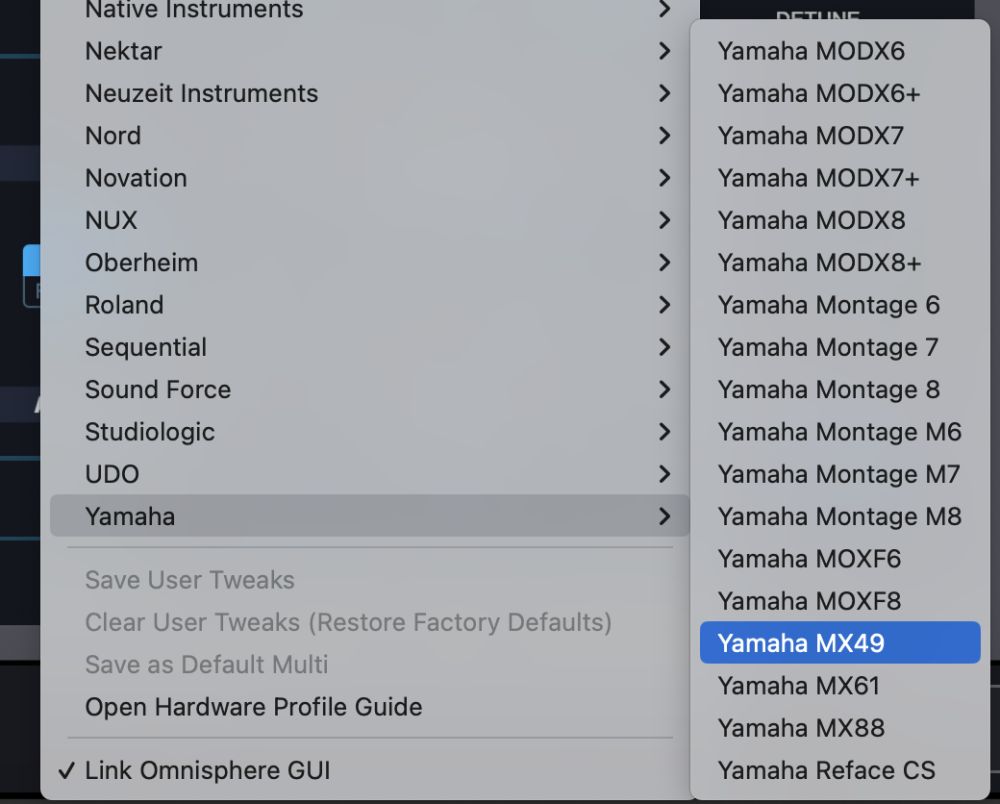1000x804 pixels.
Task: Select Yamaha MODX8+ profile
Action: [819, 263]
